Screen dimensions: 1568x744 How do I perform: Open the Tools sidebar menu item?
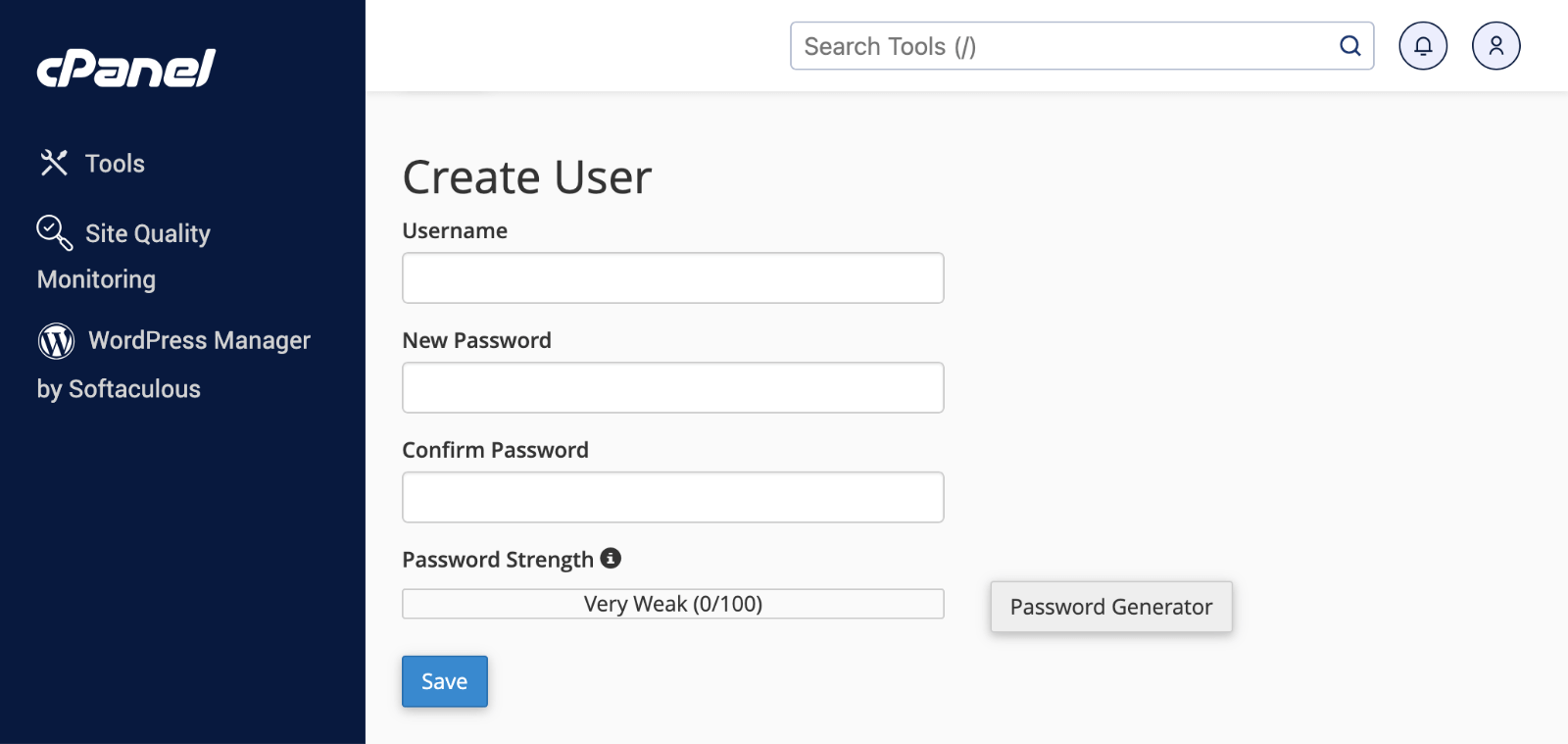[115, 164]
